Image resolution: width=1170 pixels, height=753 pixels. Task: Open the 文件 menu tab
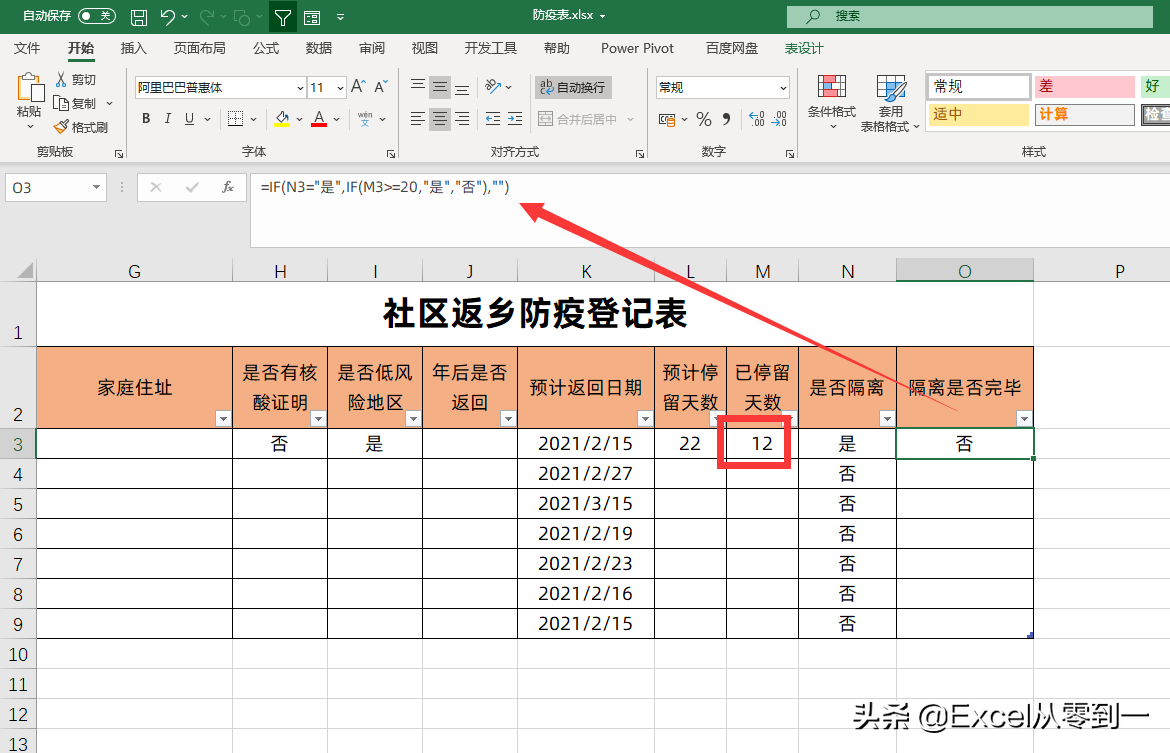point(27,49)
